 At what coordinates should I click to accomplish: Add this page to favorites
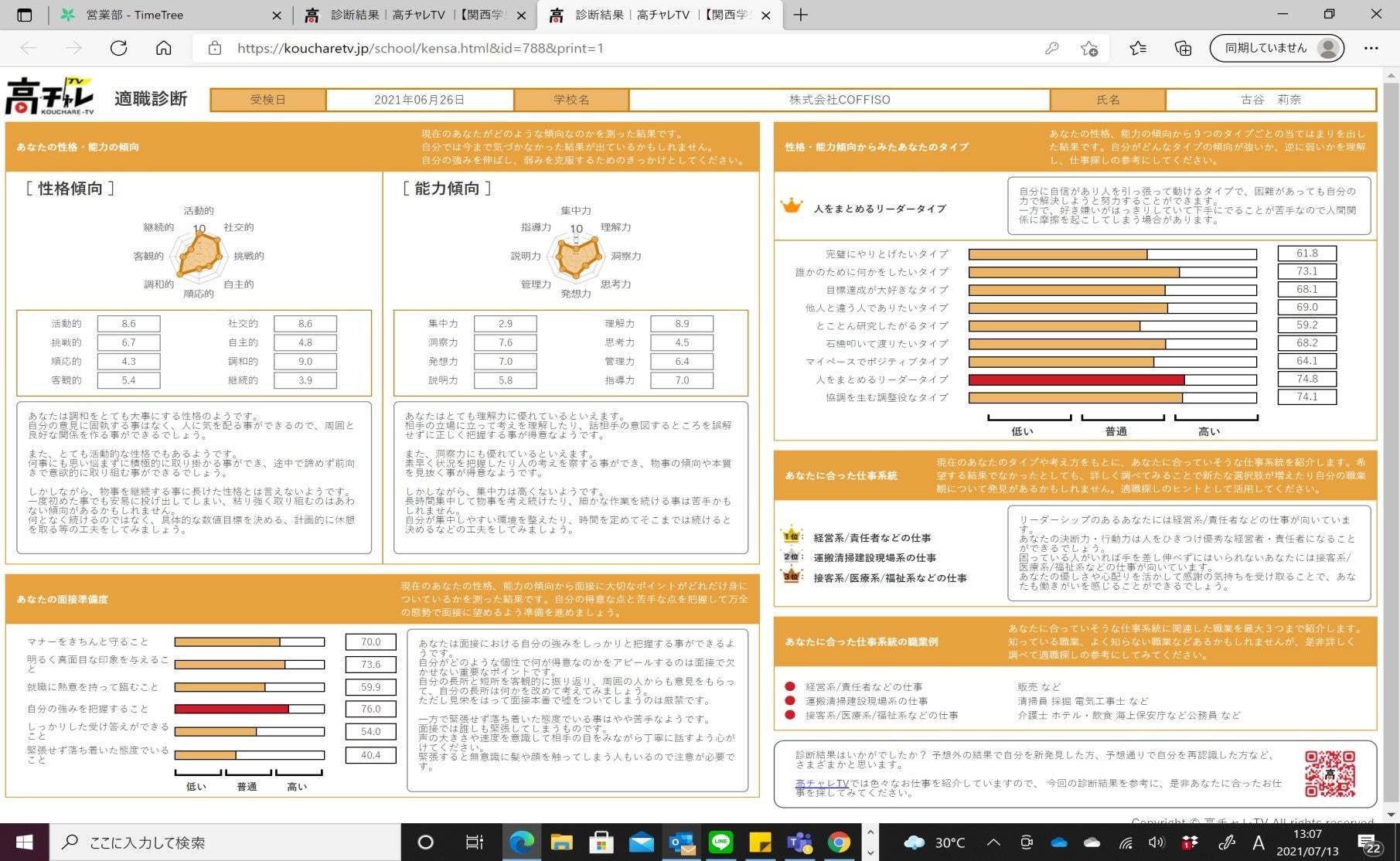[1089, 48]
